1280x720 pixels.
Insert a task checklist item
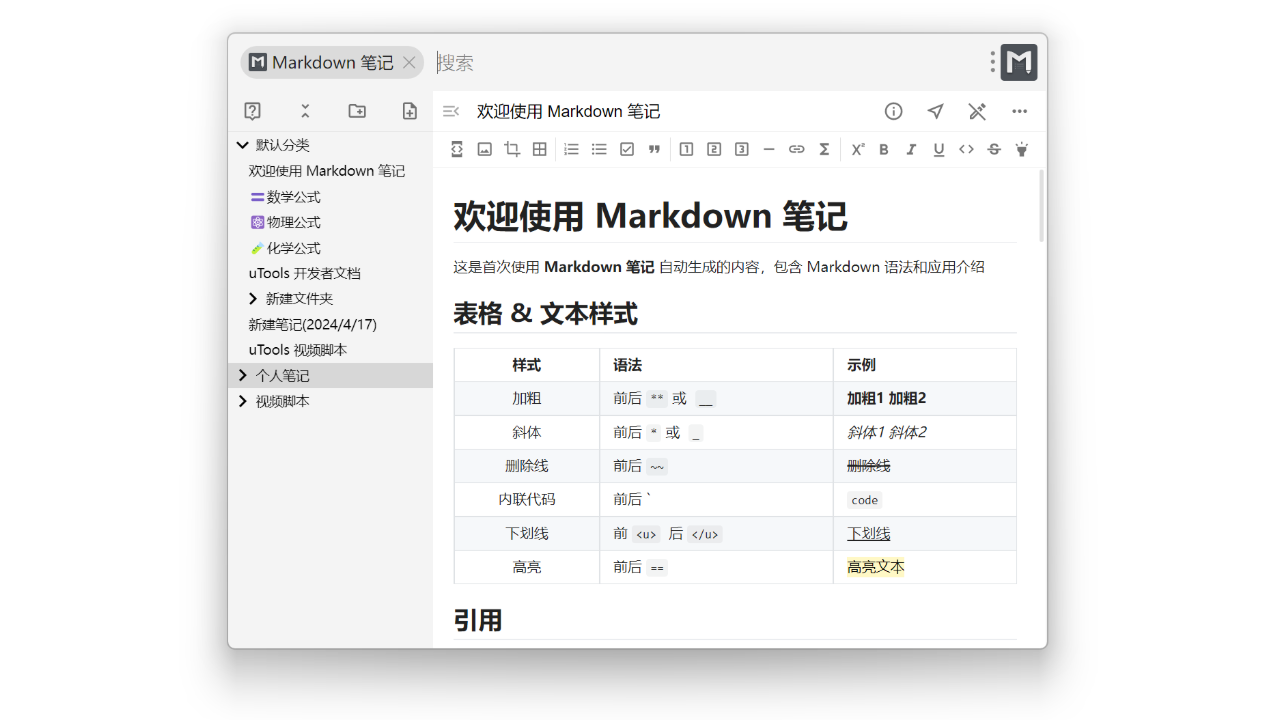(x=627, y=149)
